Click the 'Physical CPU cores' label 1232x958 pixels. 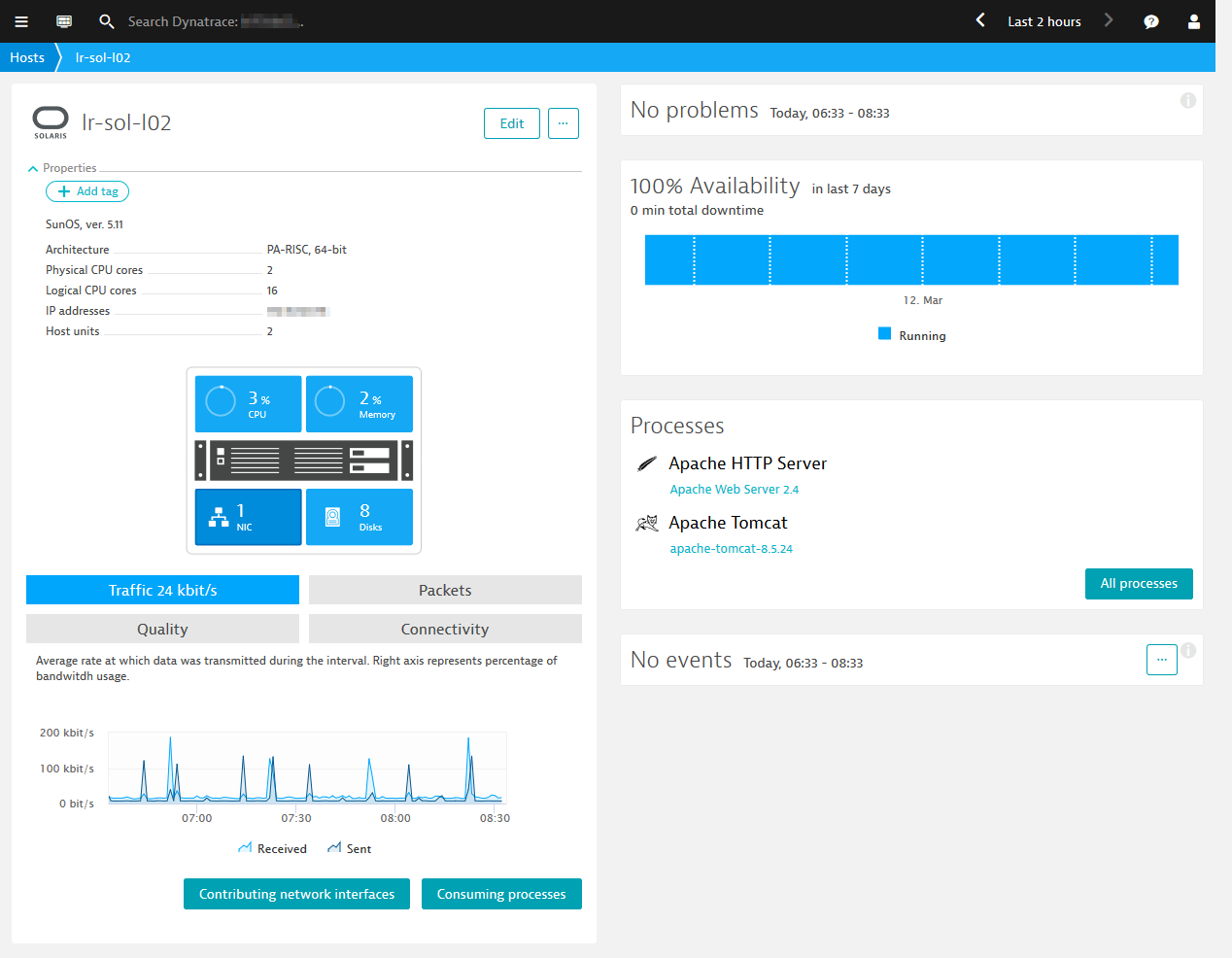pos(94,270)
